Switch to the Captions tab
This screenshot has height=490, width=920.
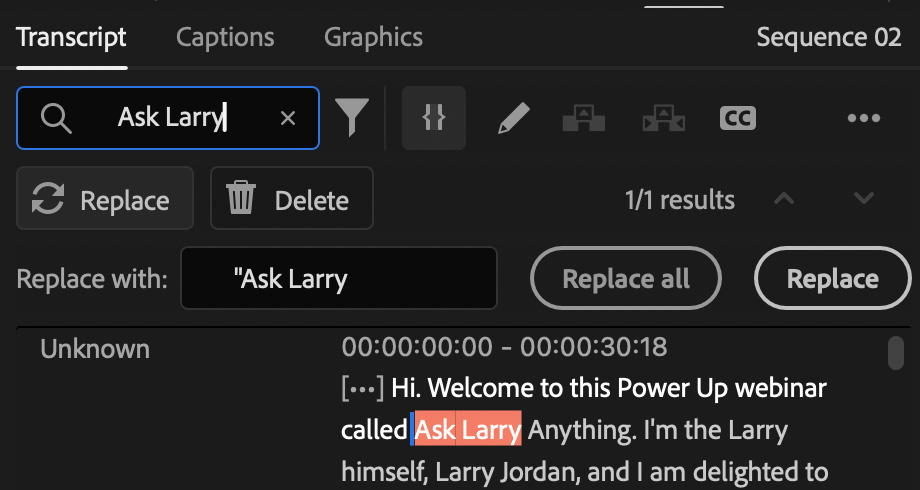(x=225, y=38)
